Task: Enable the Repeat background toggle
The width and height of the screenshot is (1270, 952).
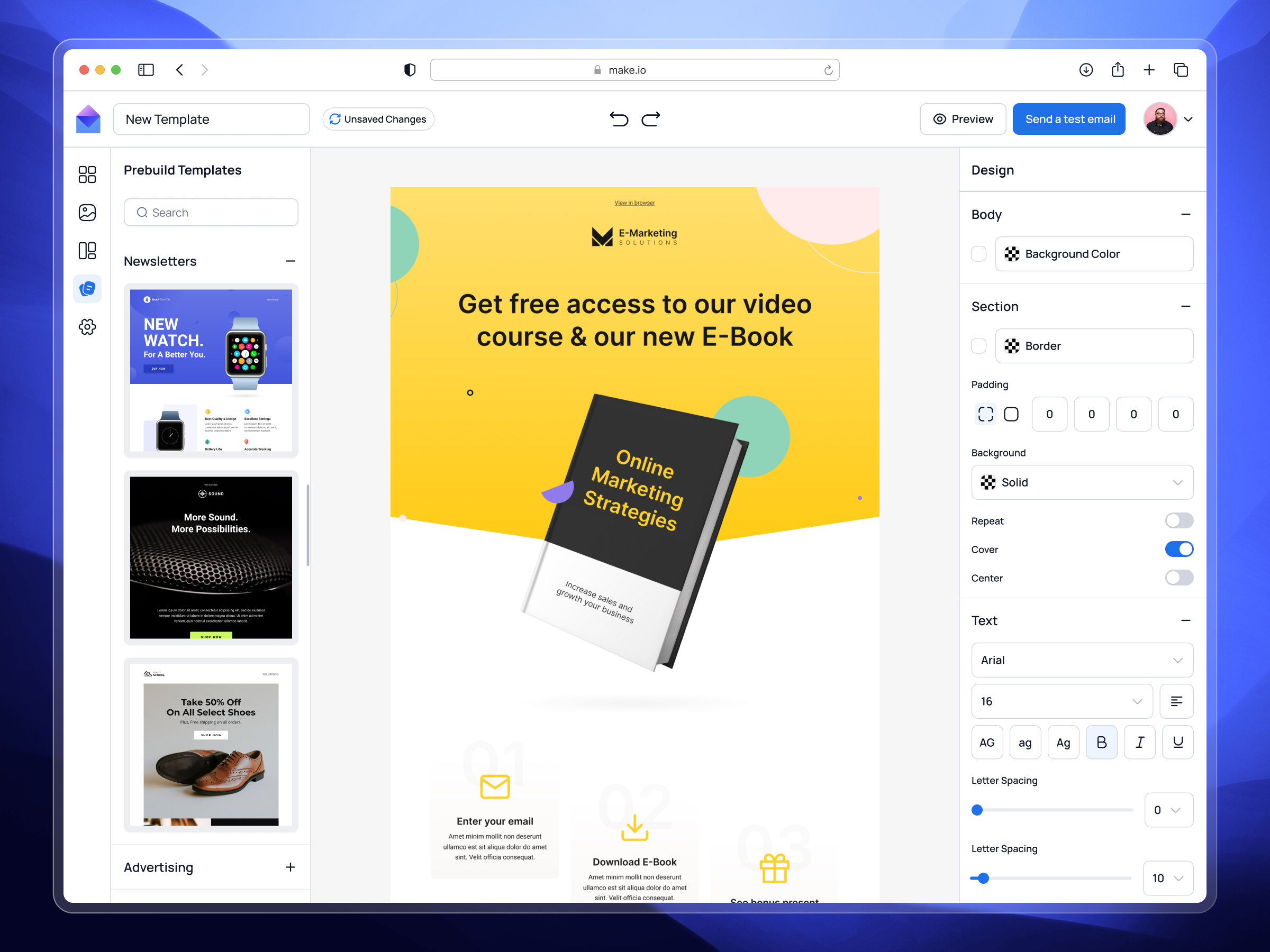Action: click(1178, 520)
